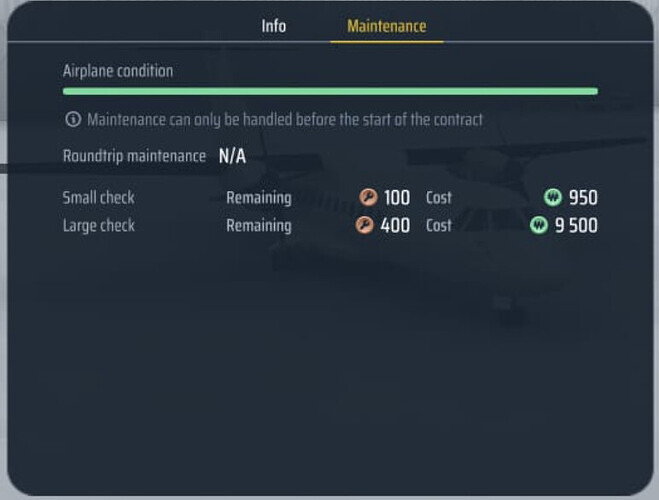Viewport: 659px width, 500px height.
Task: Select the Maintenance tab
Action: coord(387,26)
